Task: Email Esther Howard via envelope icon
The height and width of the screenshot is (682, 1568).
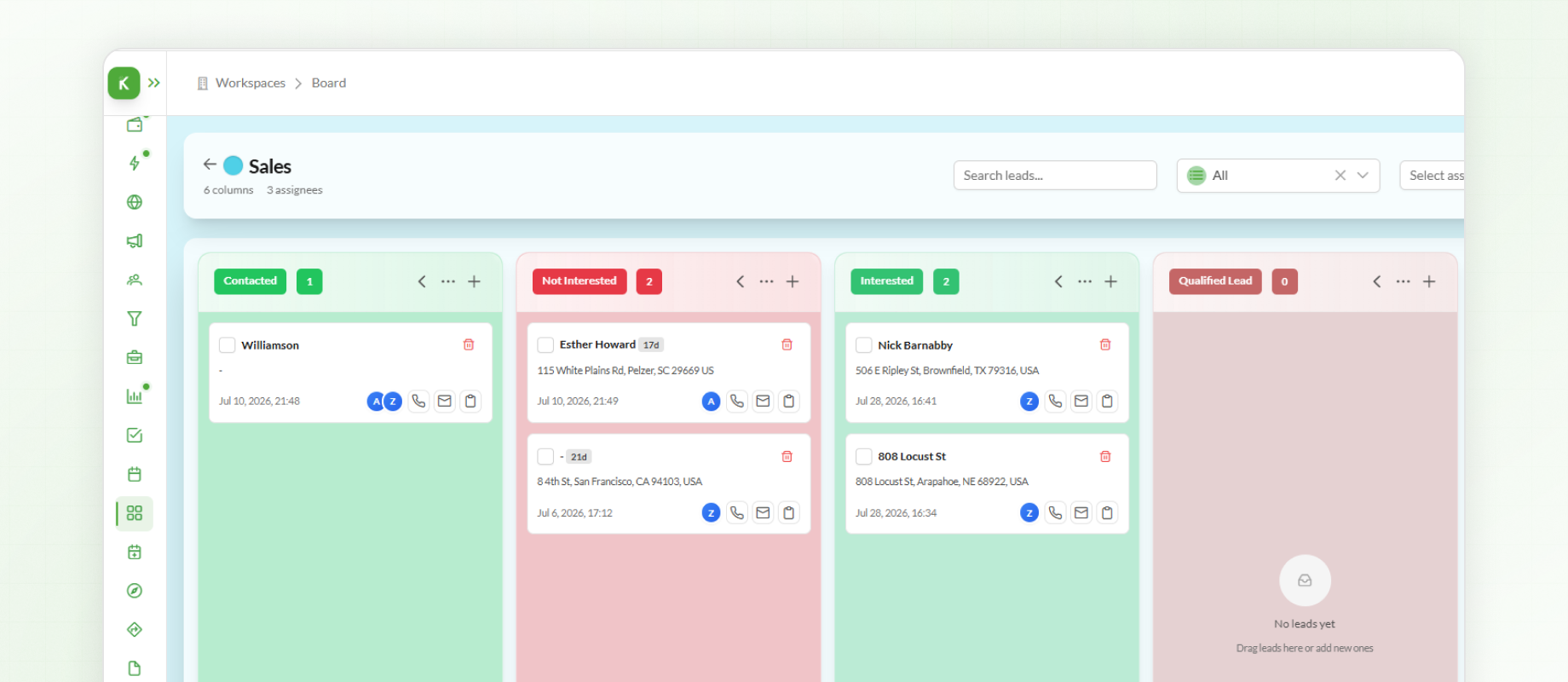Action: pyautogui.click(x=764, y=401)
